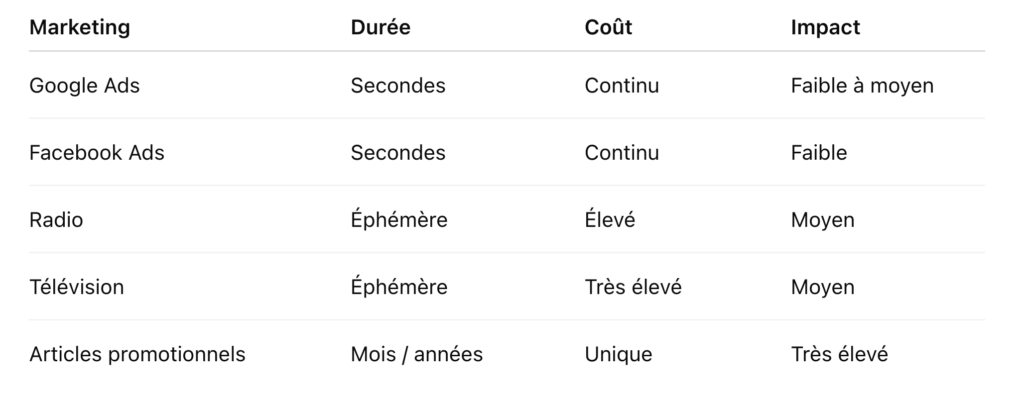Select the Continu cost cell for Facebook Ads

pyautogui.click(x=621, y=153)
